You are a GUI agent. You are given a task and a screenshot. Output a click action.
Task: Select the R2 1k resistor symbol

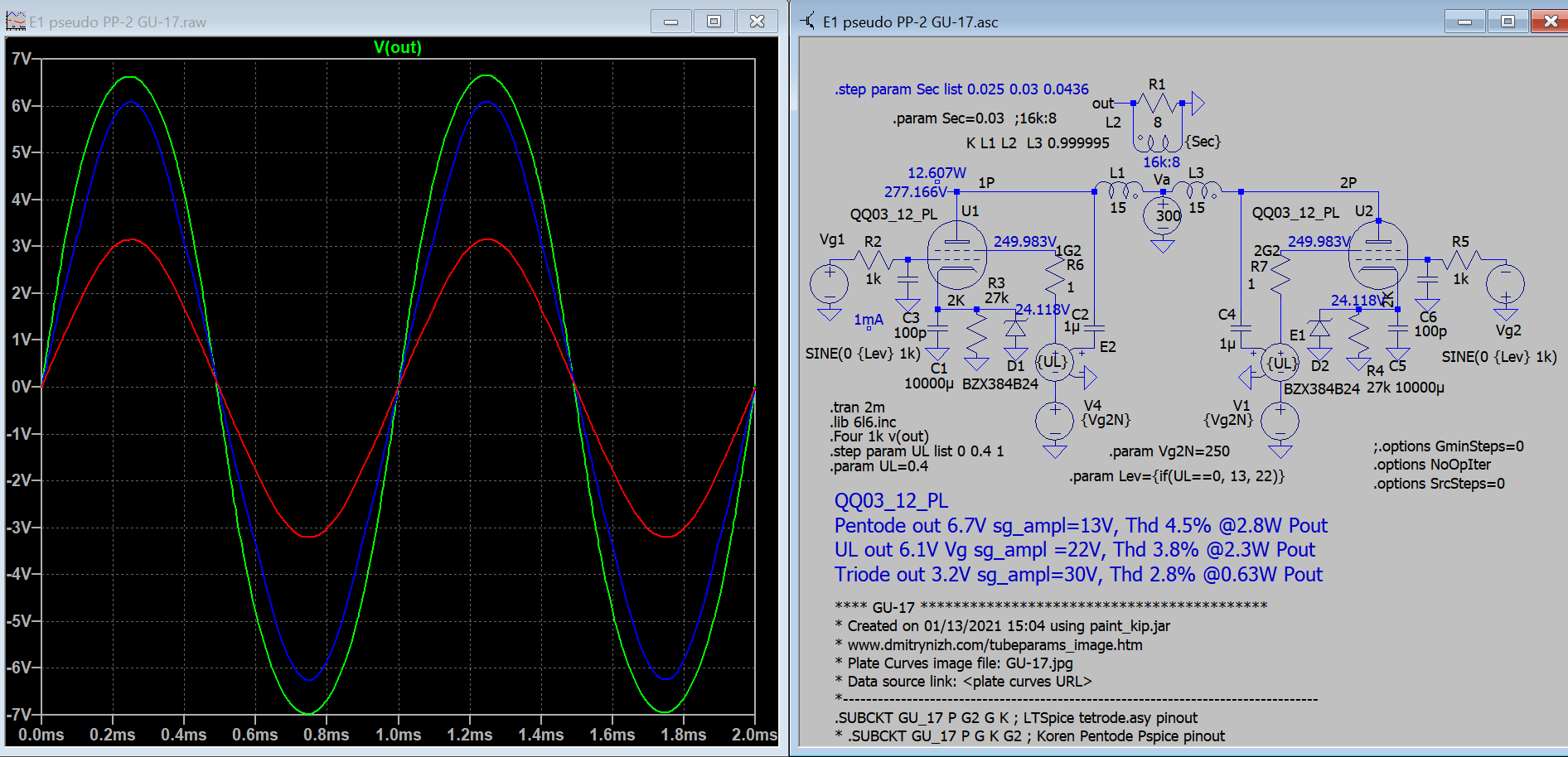tap(873, 260)
